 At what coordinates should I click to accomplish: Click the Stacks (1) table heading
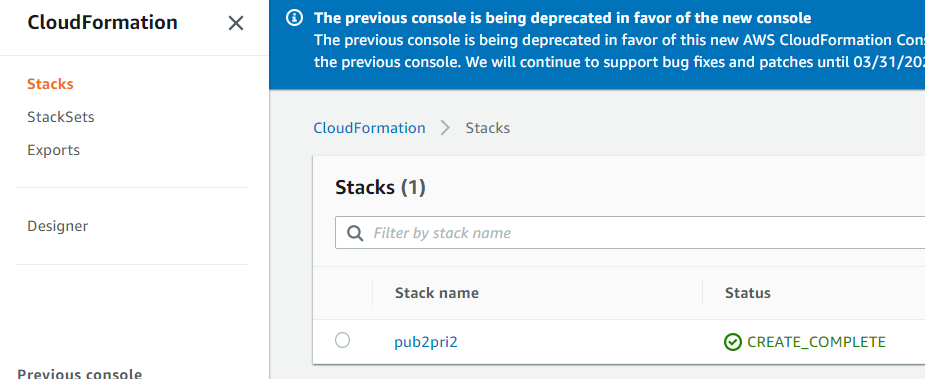tap(381, 188)
